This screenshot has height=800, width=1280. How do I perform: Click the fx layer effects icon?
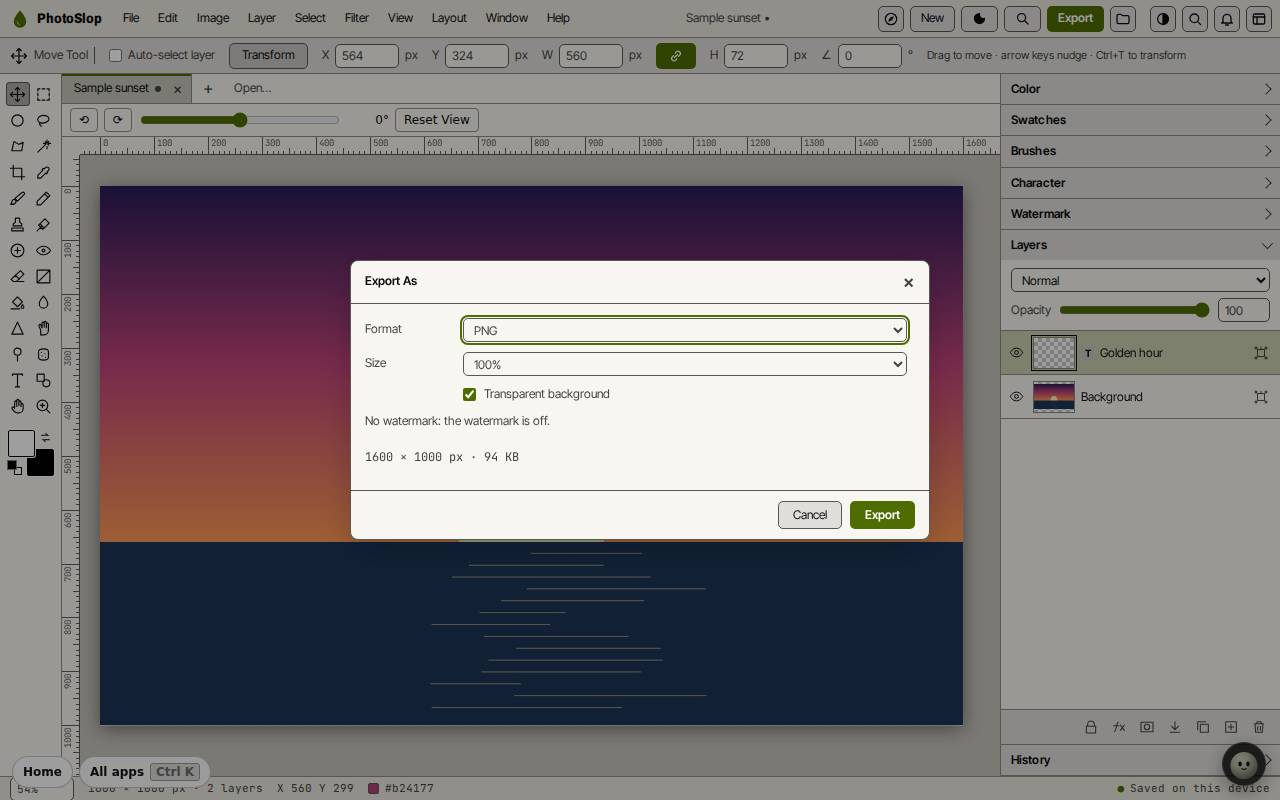click(1119, 727)
